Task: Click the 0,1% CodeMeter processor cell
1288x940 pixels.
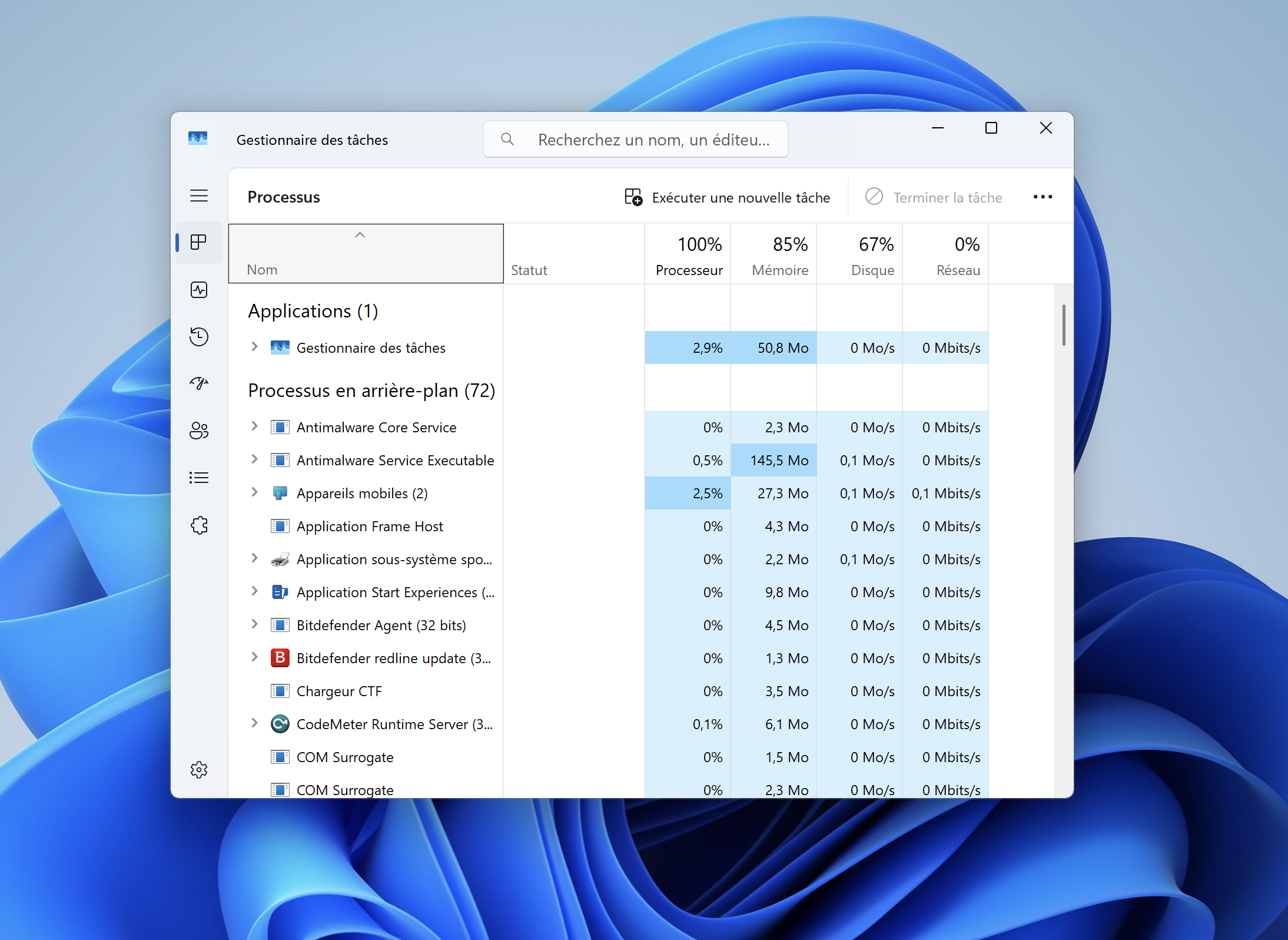Action: click(x=688, y=724)
